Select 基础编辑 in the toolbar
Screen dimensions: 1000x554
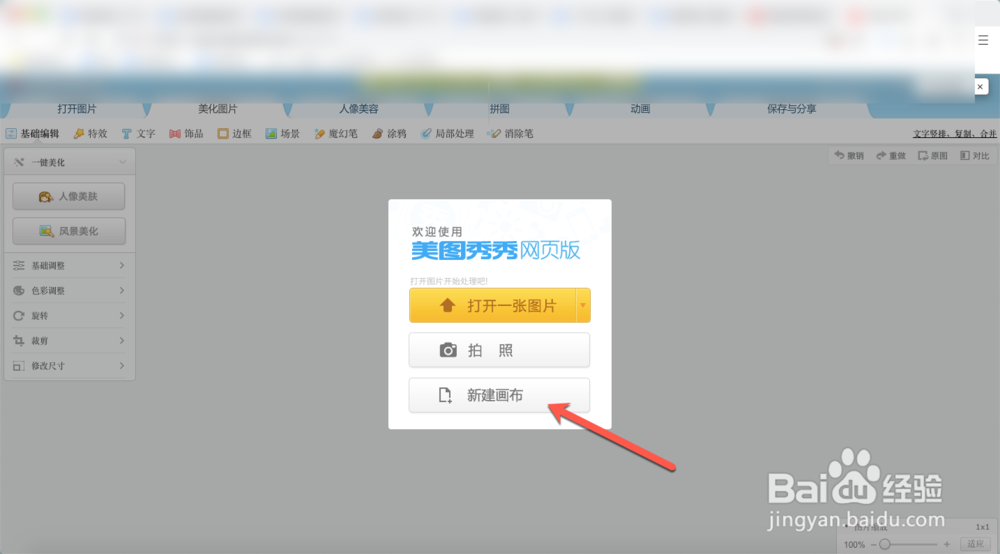point(33,134)
